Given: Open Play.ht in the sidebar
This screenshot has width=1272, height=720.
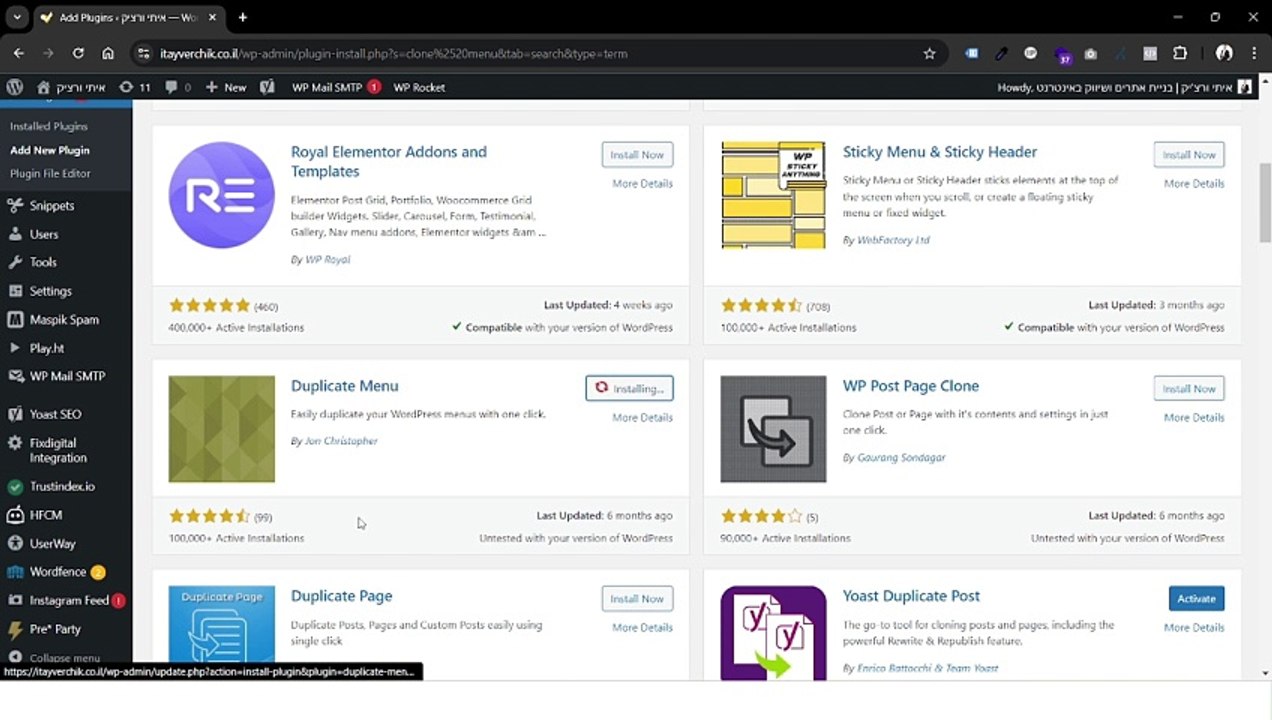Looking at the screenshot, I should click(x=47, y=348).
